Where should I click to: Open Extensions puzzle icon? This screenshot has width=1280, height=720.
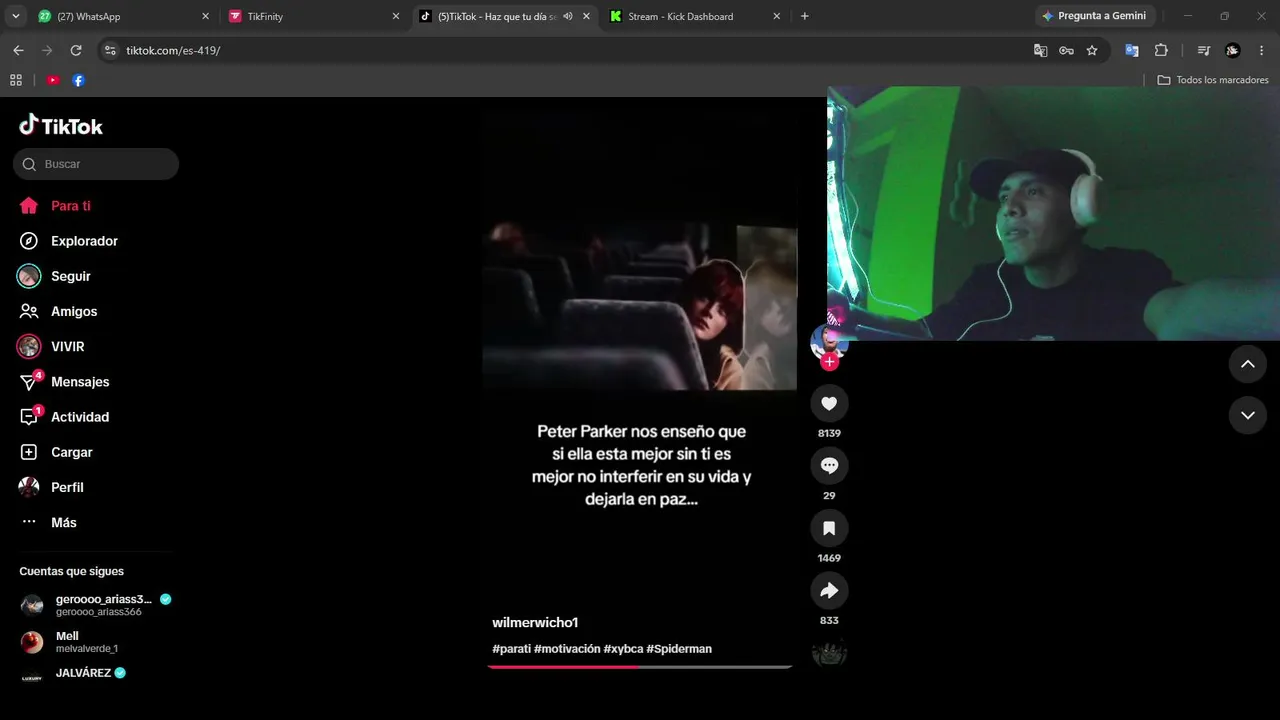click(x=1161, y=50)
